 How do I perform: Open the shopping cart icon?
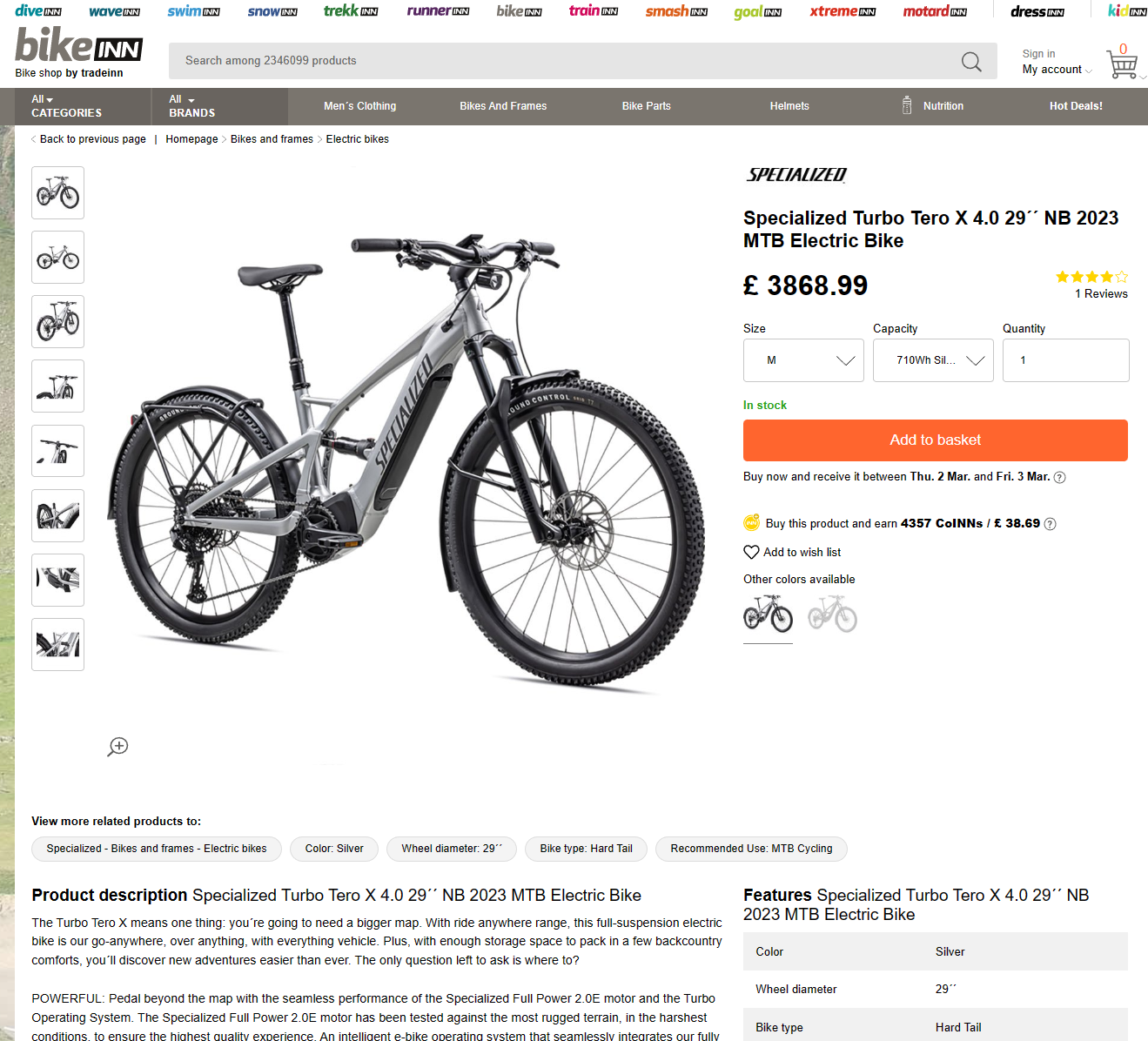point(1122,64)
